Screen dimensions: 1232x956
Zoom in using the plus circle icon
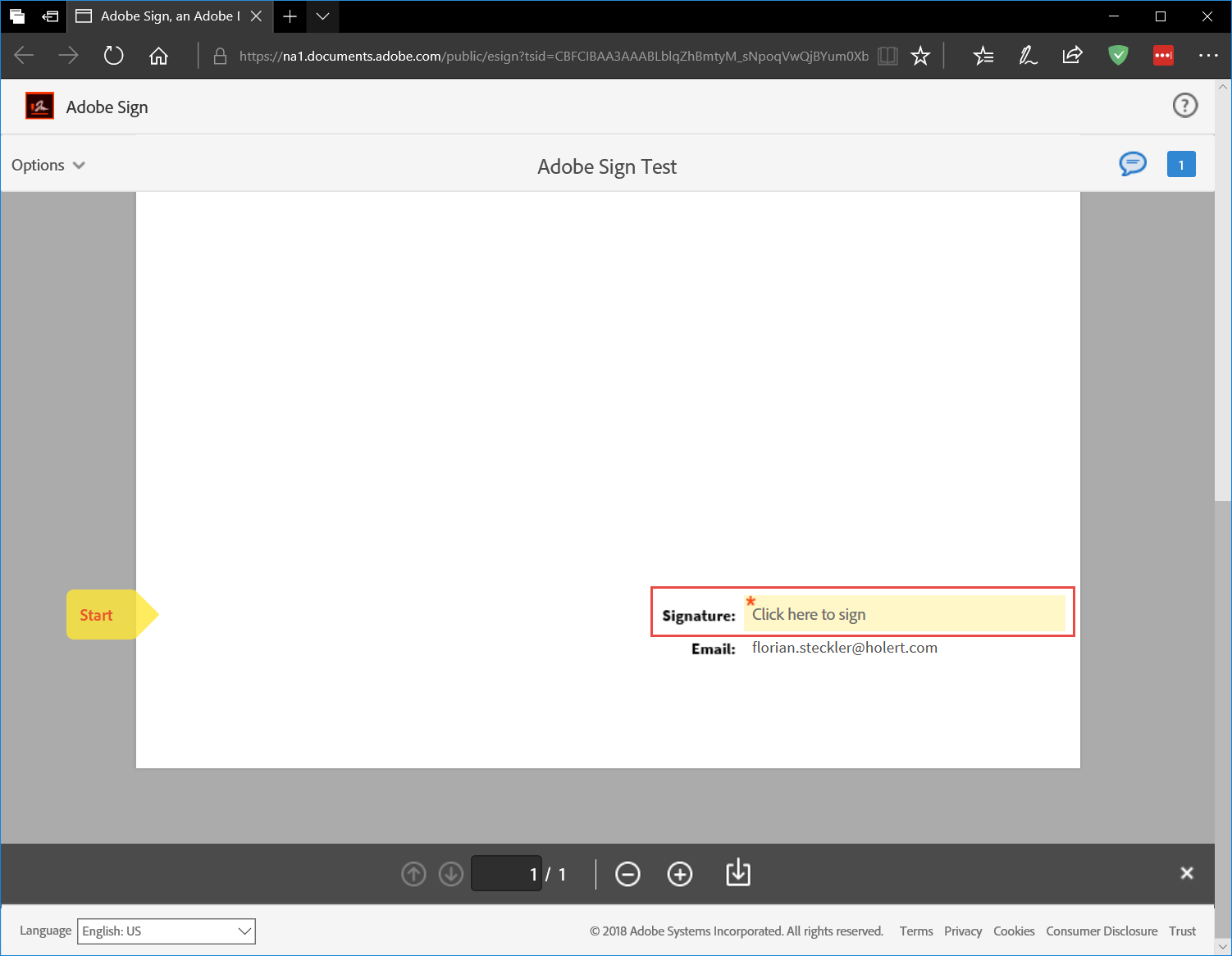[x=680, y=874]
